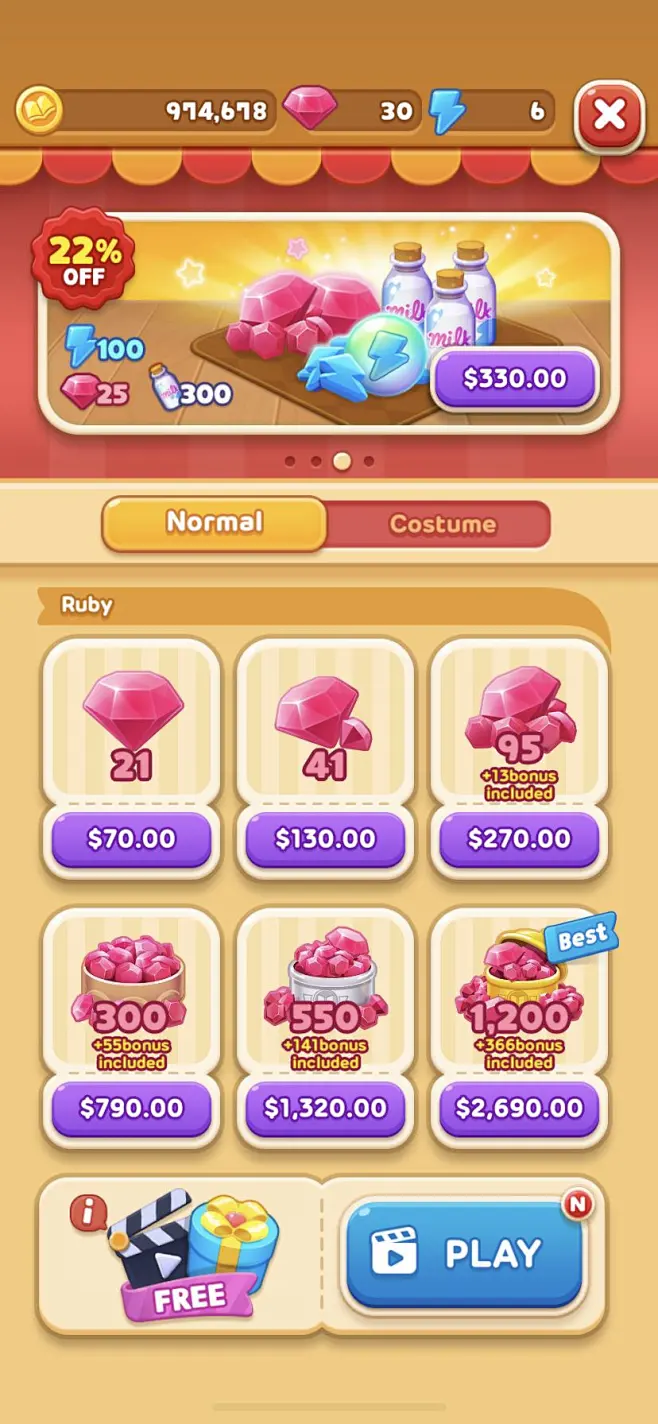Viewport: 658px width, 1424px height.
Task: Switch to the Costume tab
Action: (442, 524)
